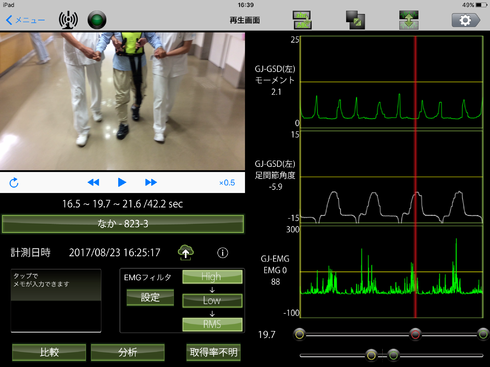The width and height of the screenshot is (490, 367).
Task: Toggle the RMS EMG filter
Action: pos(212,324)
